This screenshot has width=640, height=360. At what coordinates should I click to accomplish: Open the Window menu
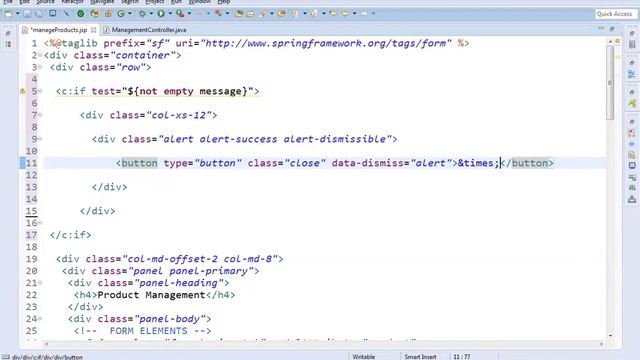200,2
